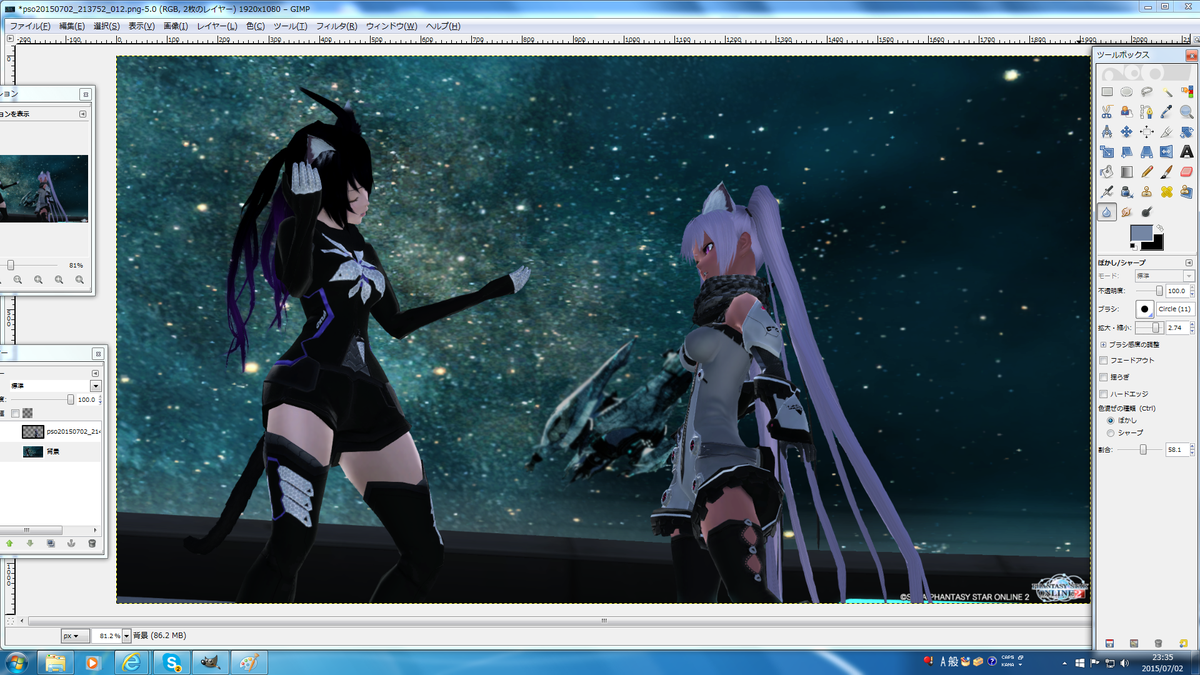Image resolution: width=1200 pixels, height=675 pixels.
Task: Select the Move tool
Action: [x=1126, y=132]
